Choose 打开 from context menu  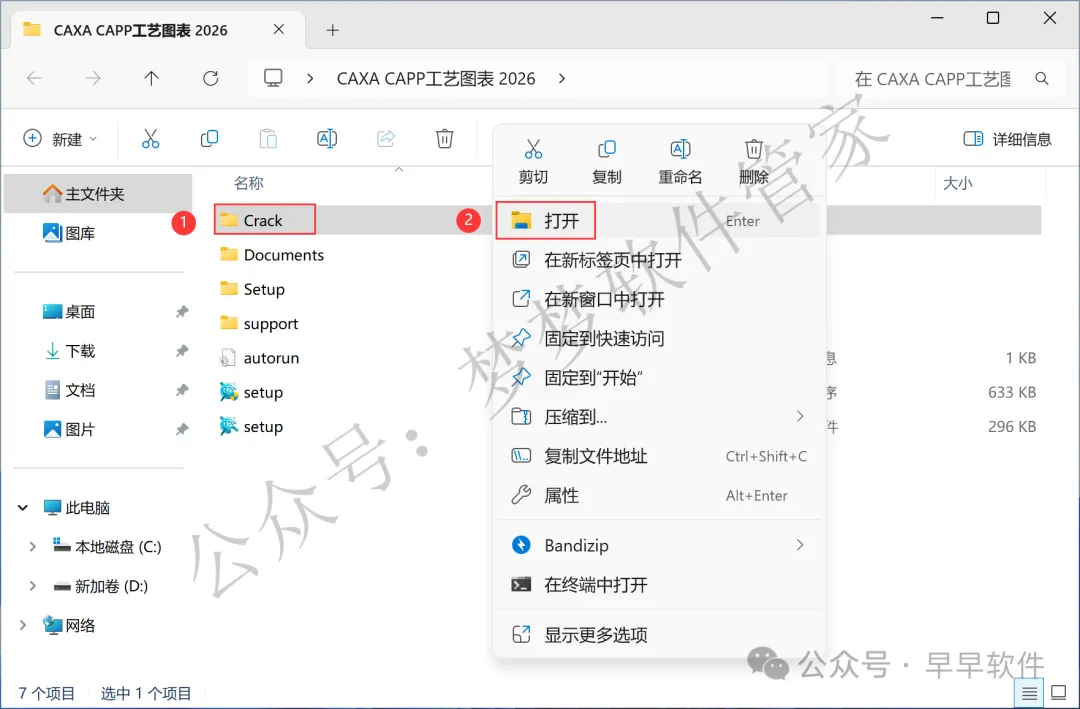[658, 220]
